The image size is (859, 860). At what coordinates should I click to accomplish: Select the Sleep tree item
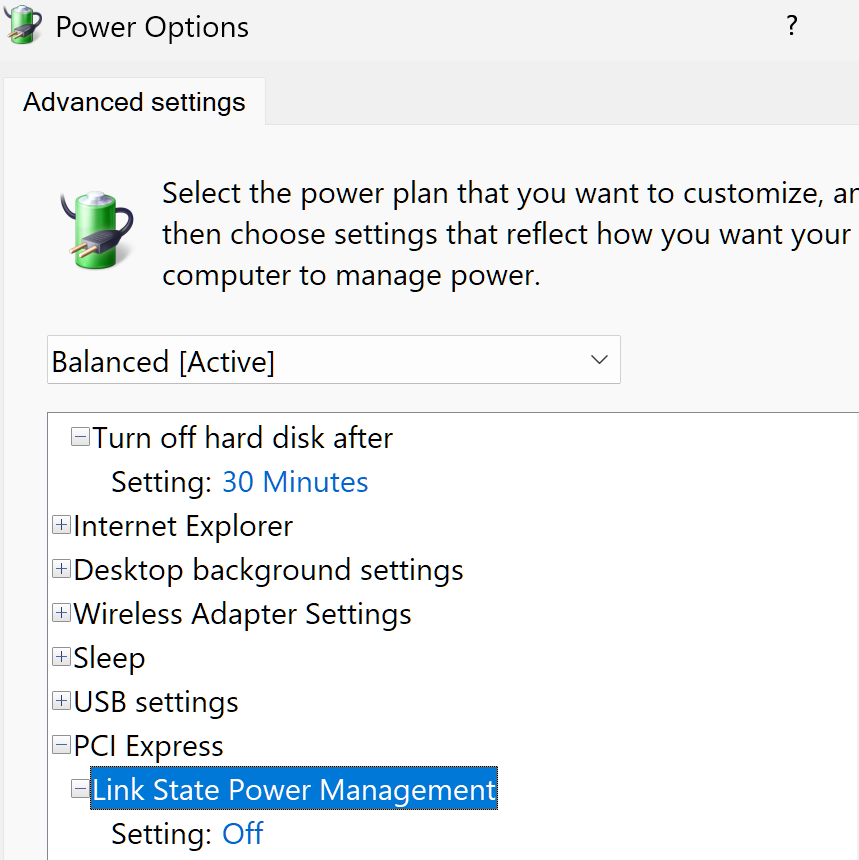click(x=109, y=658)
